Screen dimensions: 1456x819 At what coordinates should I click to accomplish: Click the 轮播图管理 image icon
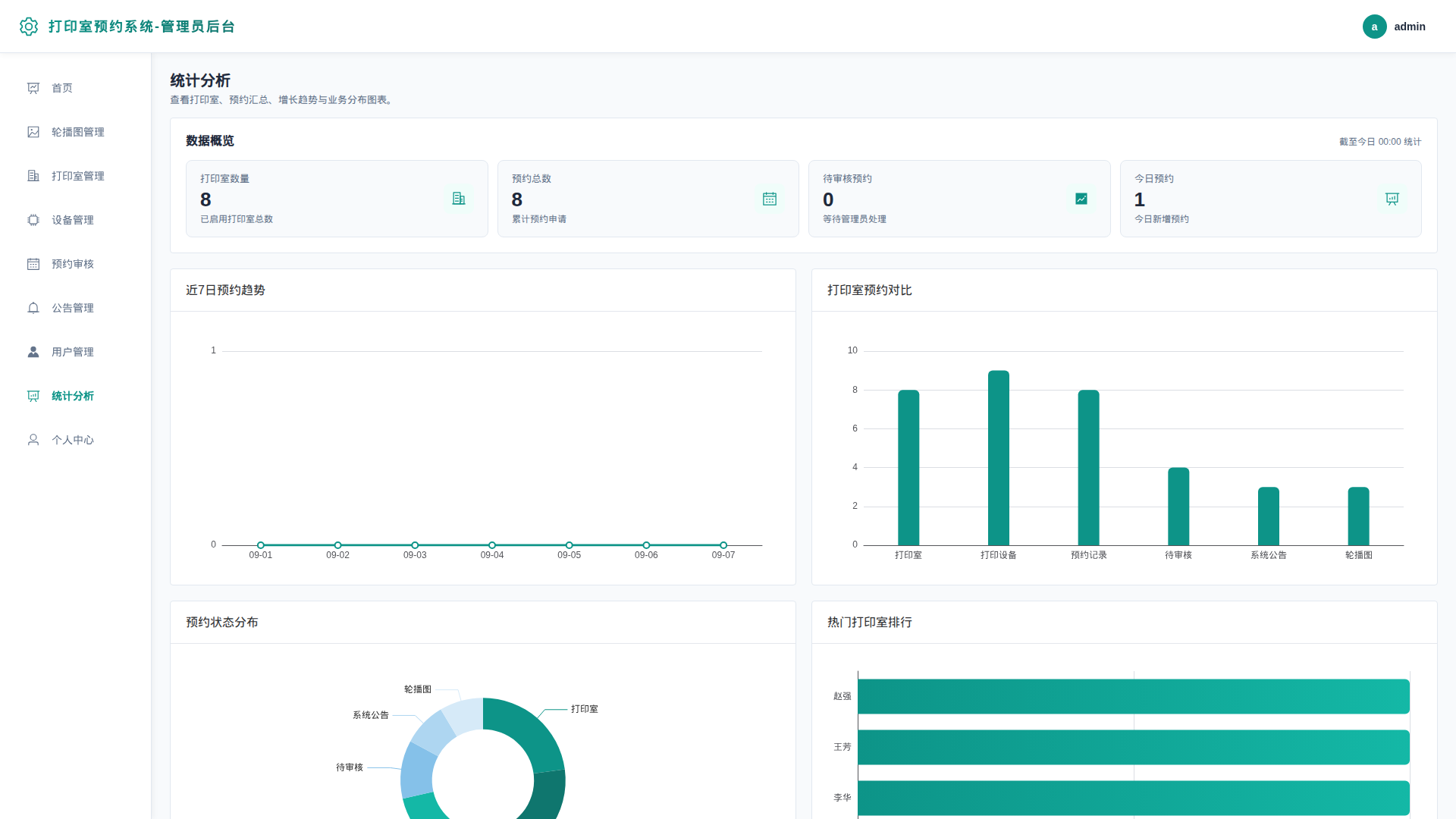point(33,132)
